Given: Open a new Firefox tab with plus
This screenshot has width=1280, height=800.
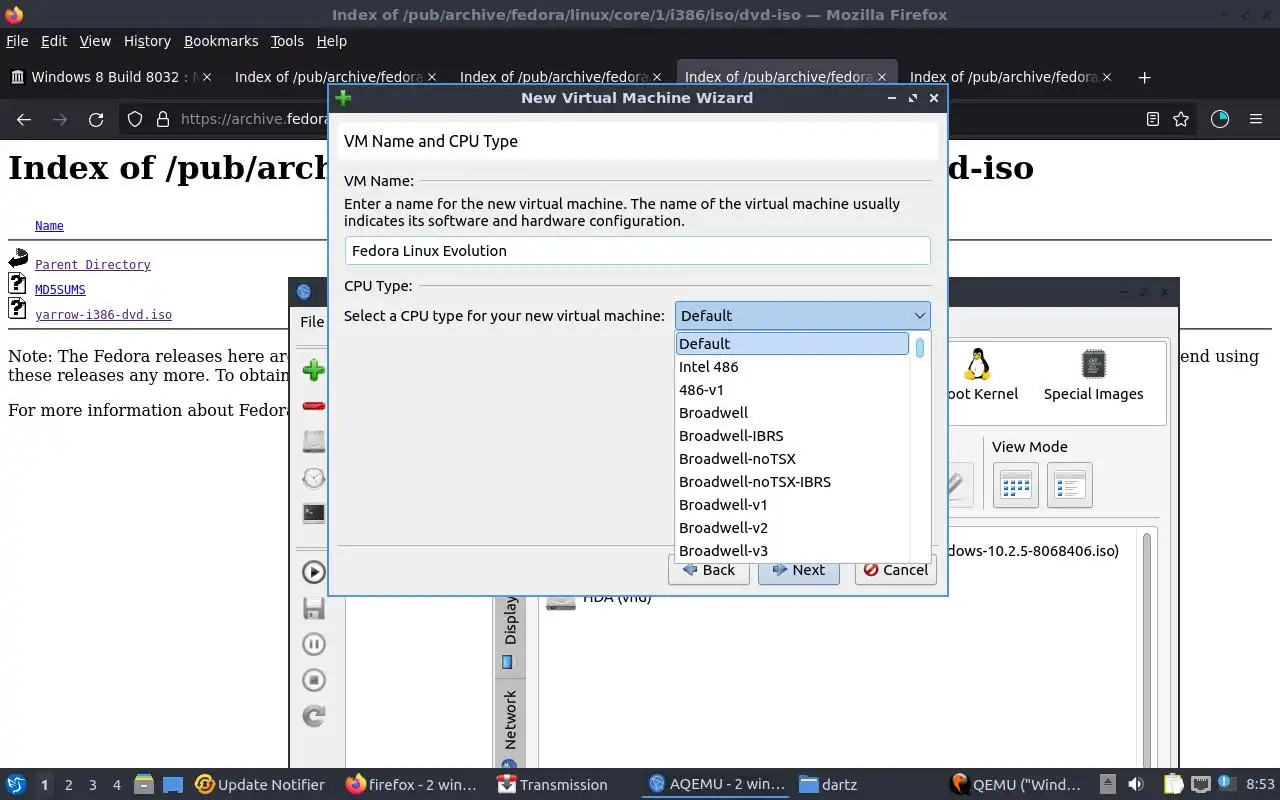Looking at the screenshot, I should [1144, 77].
